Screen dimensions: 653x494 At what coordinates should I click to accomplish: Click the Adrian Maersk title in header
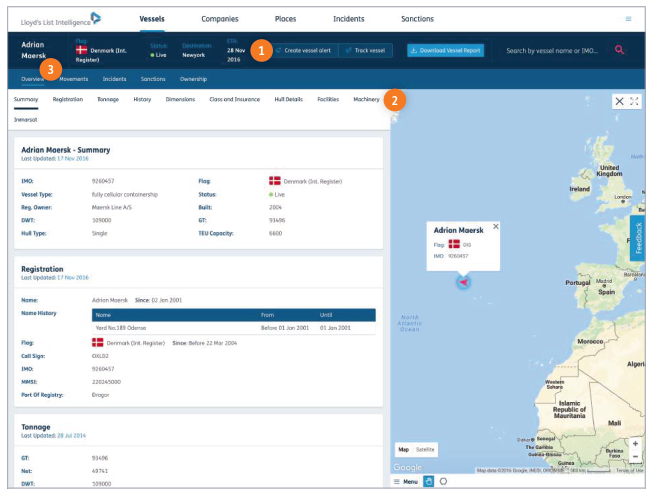33,50
